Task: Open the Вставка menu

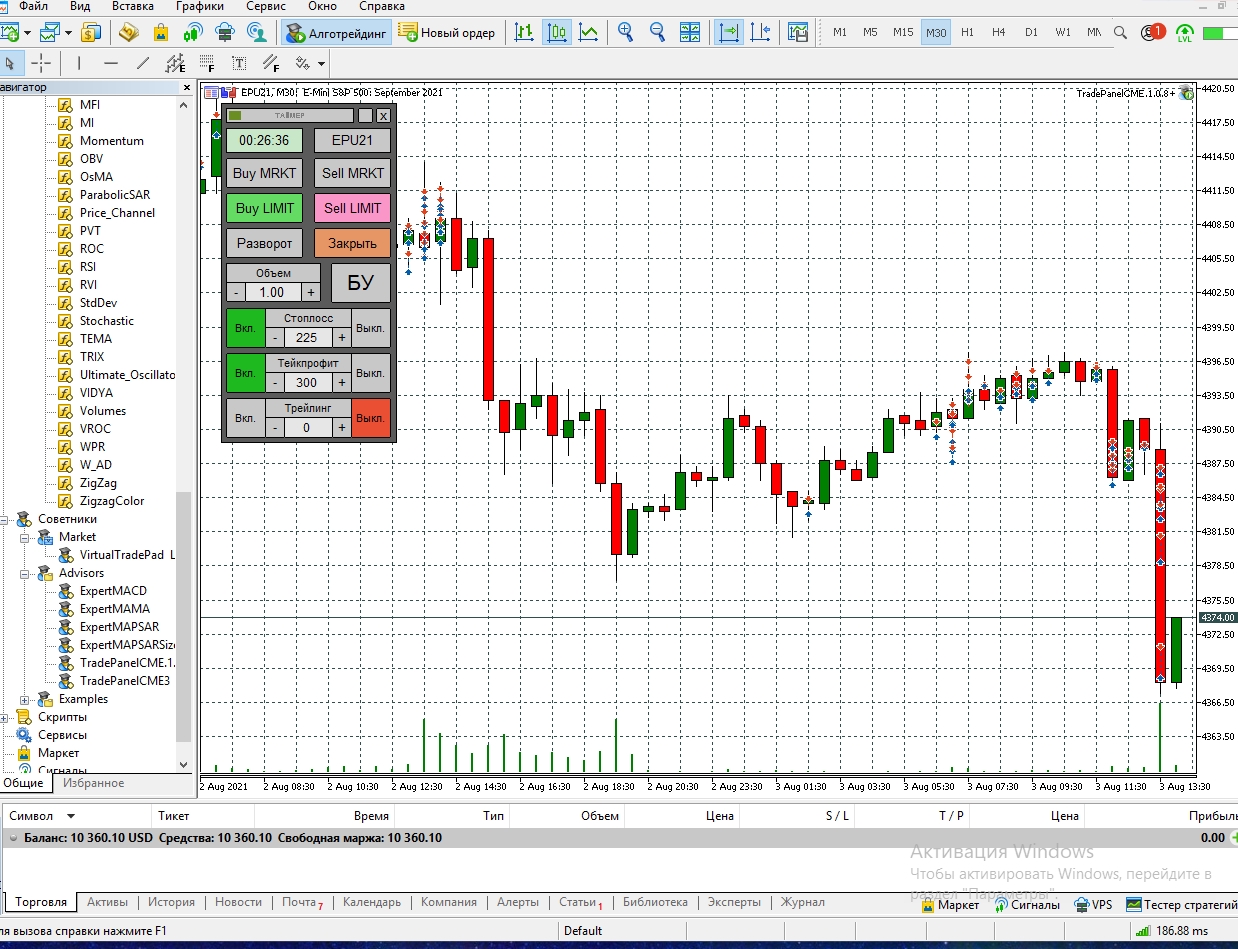Action: (x=133, y=6)
